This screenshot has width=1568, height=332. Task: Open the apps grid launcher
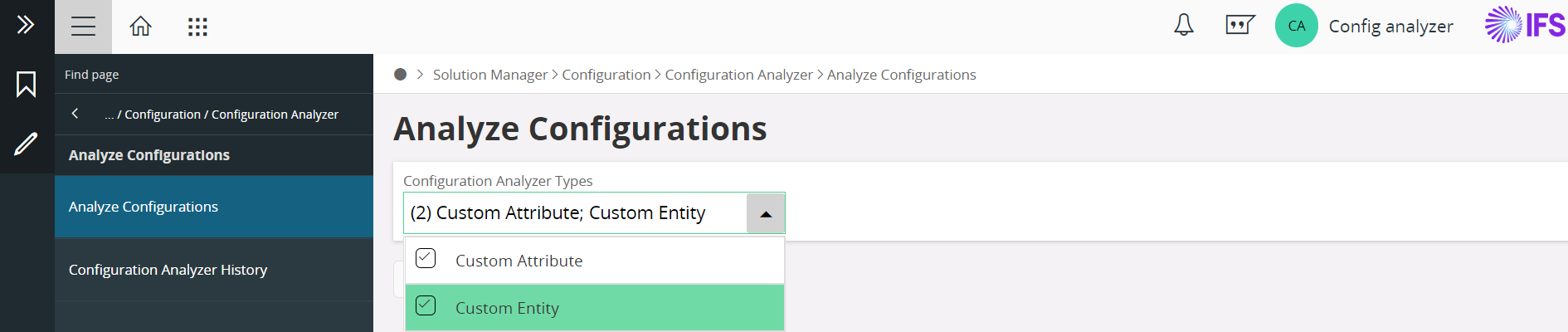pos(197,27)
